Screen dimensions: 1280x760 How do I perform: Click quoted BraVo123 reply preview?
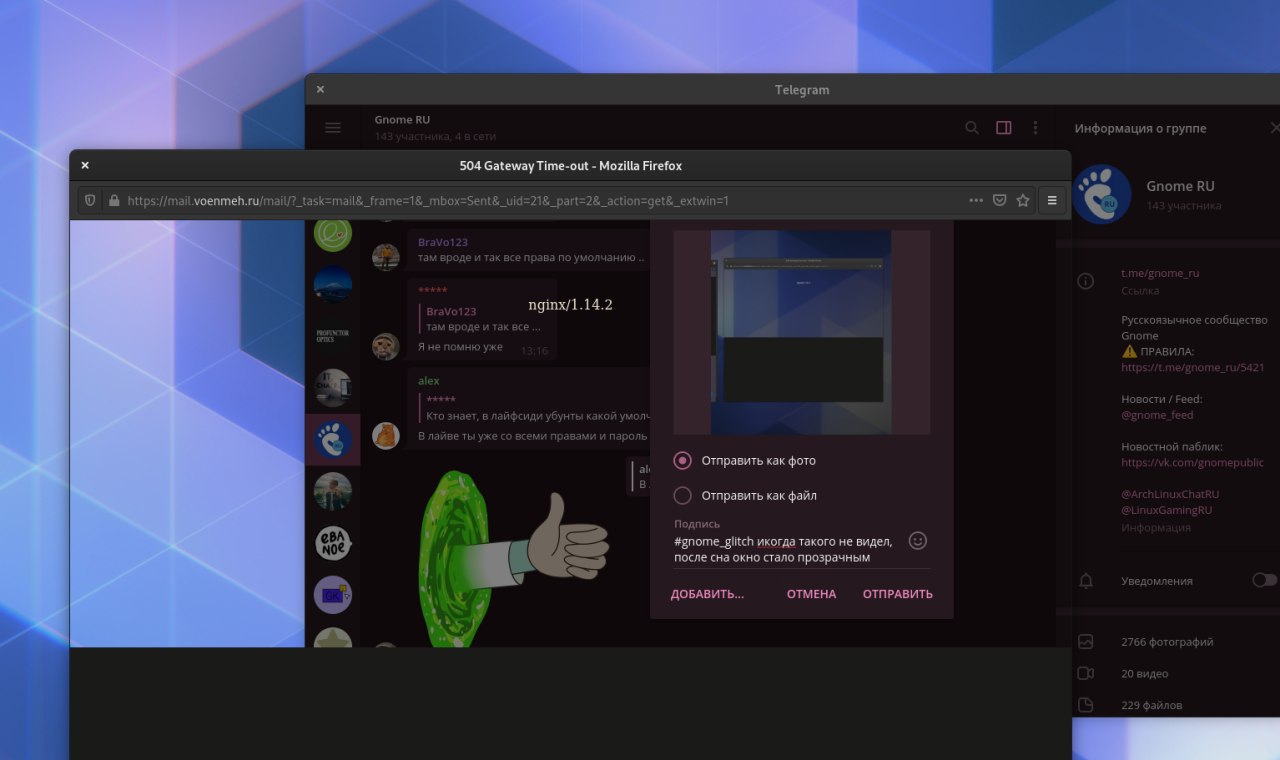[483, 319]
